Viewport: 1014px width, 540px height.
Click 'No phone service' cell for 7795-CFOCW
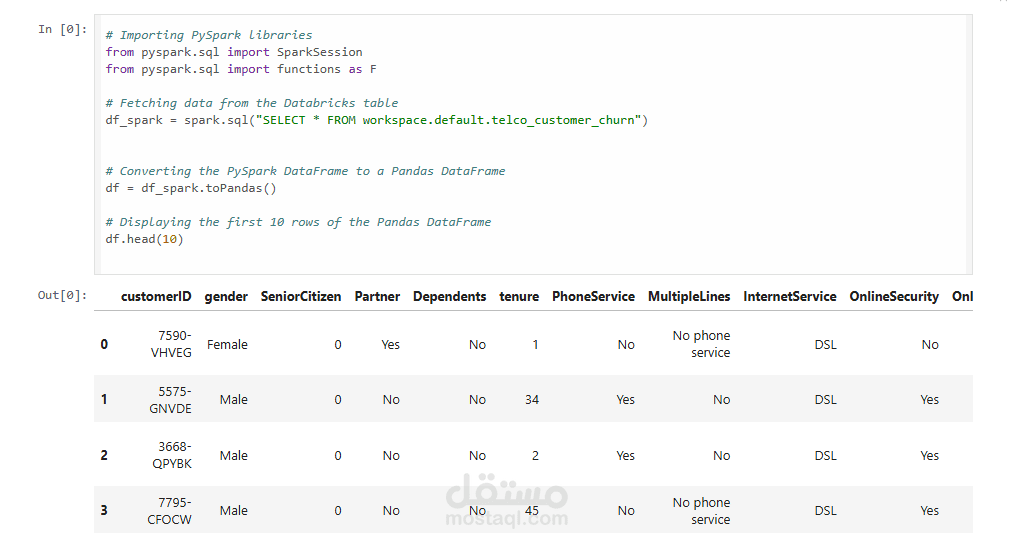(701, 511)
